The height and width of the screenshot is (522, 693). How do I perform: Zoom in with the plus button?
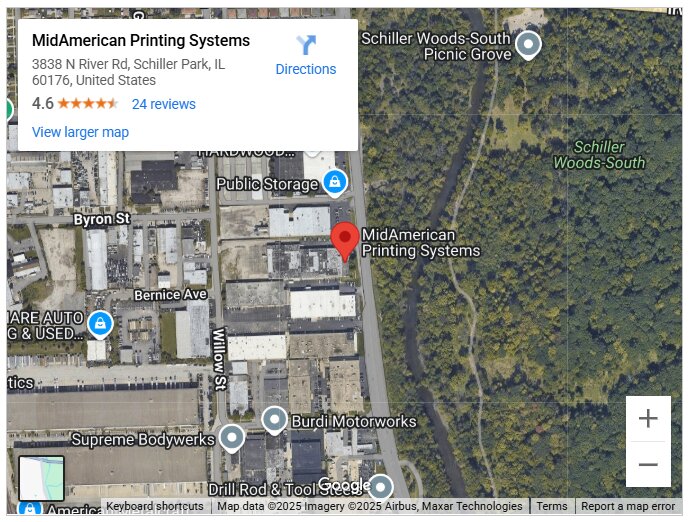click(x=648, y=418)
